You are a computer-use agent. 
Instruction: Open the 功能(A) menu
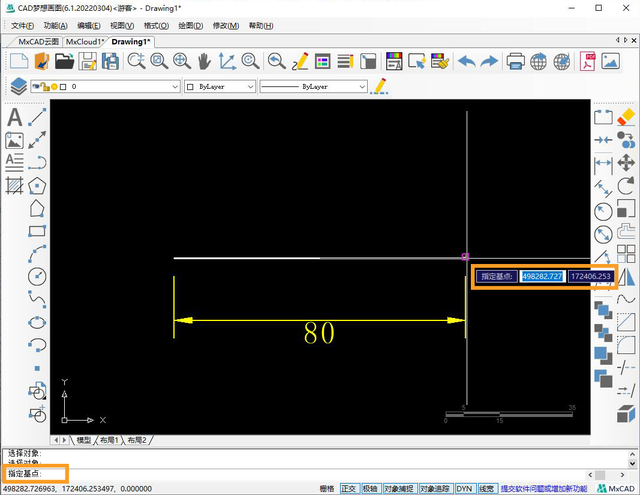click(x=56, y=26)
